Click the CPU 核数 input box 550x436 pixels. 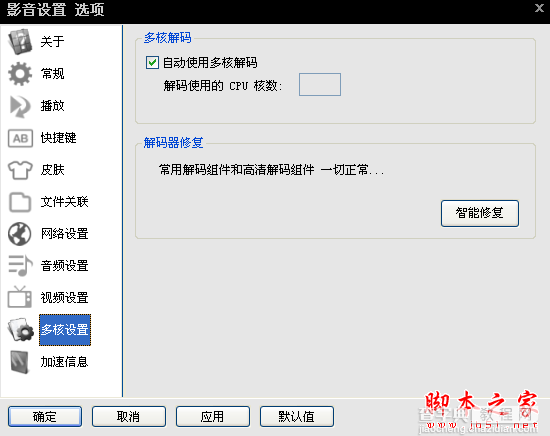tap(320, 85)
